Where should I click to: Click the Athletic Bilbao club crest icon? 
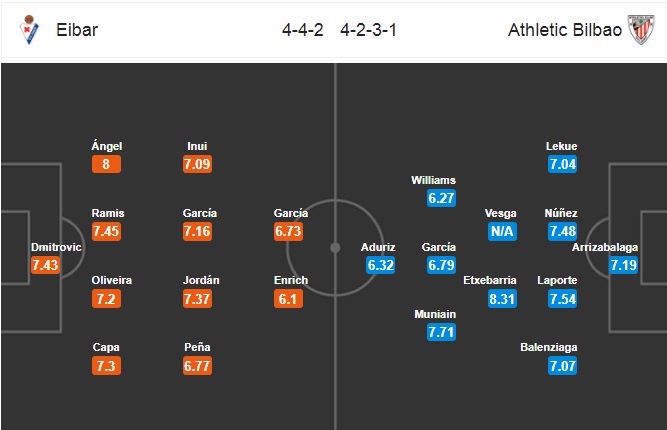[x=638, y=30]
